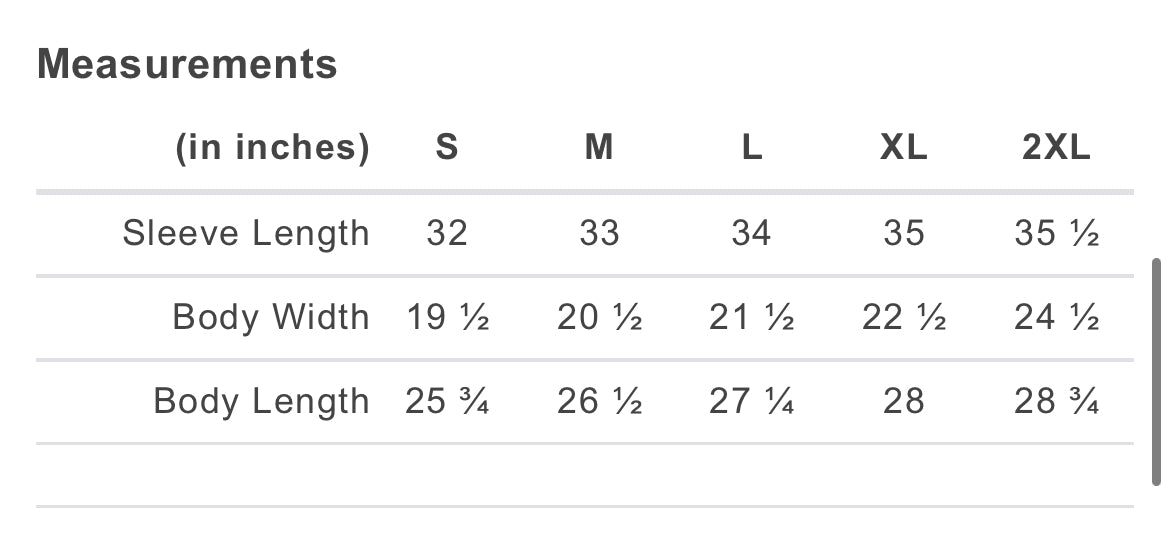This screenshot has height=533, width=1170.
Task: Select the M size column header
Action: point(599,148)
